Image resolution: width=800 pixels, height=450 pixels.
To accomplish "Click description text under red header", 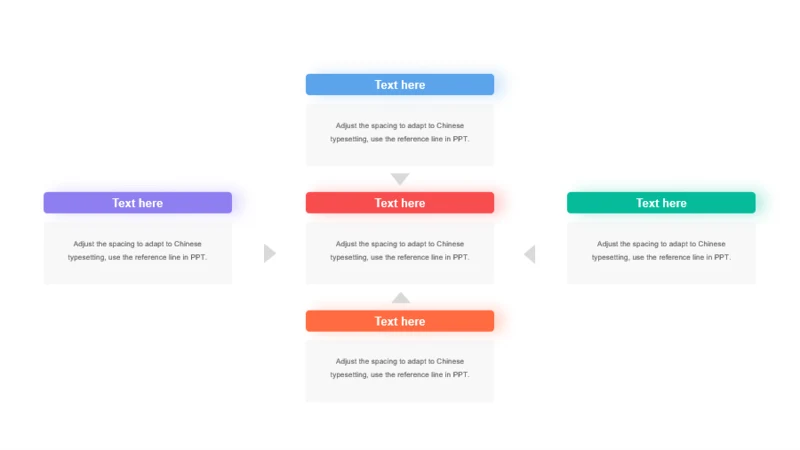I will pos(400,251).
